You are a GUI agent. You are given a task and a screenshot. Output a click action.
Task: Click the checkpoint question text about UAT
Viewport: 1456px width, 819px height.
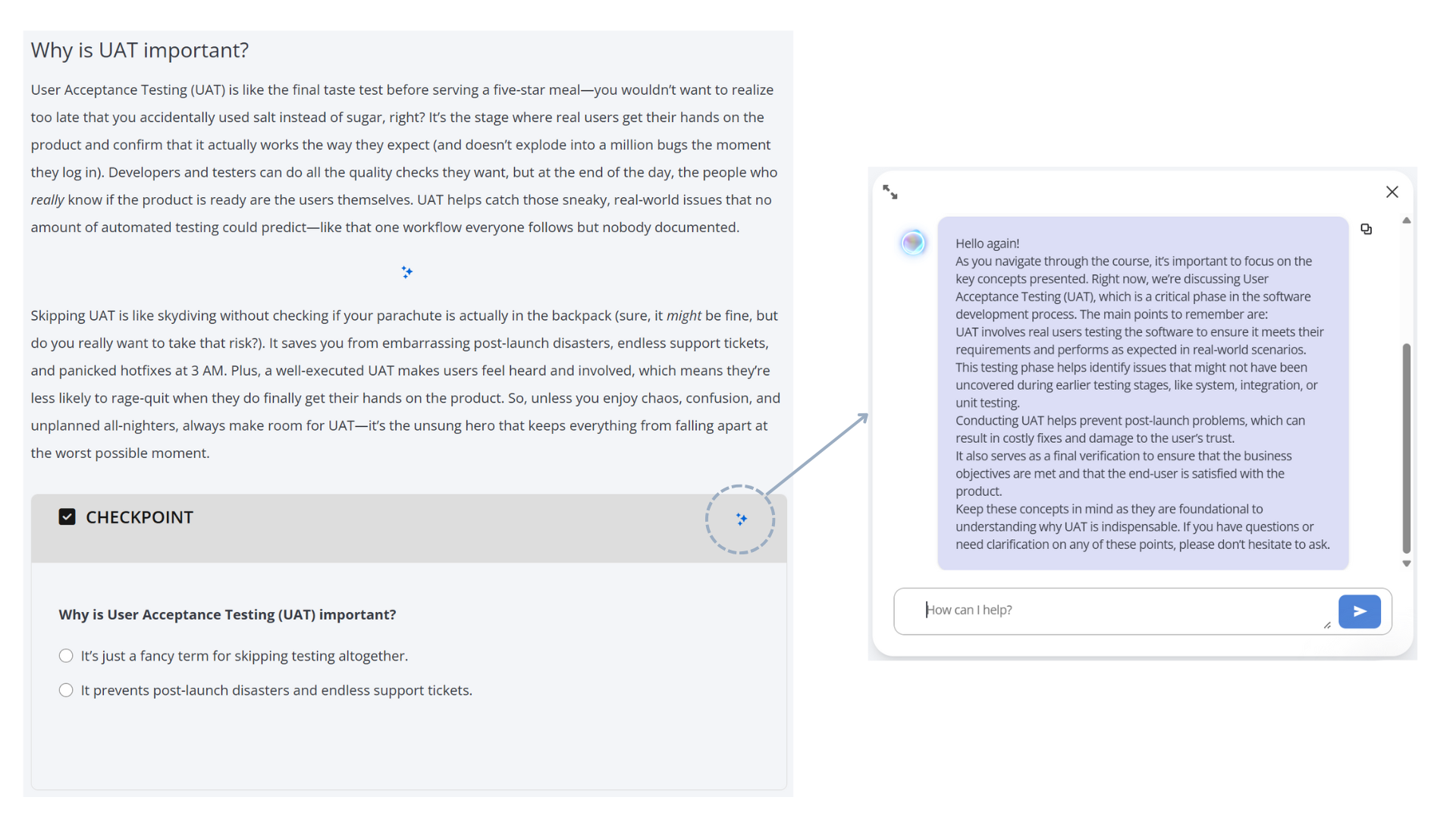[x=227, y=614]
